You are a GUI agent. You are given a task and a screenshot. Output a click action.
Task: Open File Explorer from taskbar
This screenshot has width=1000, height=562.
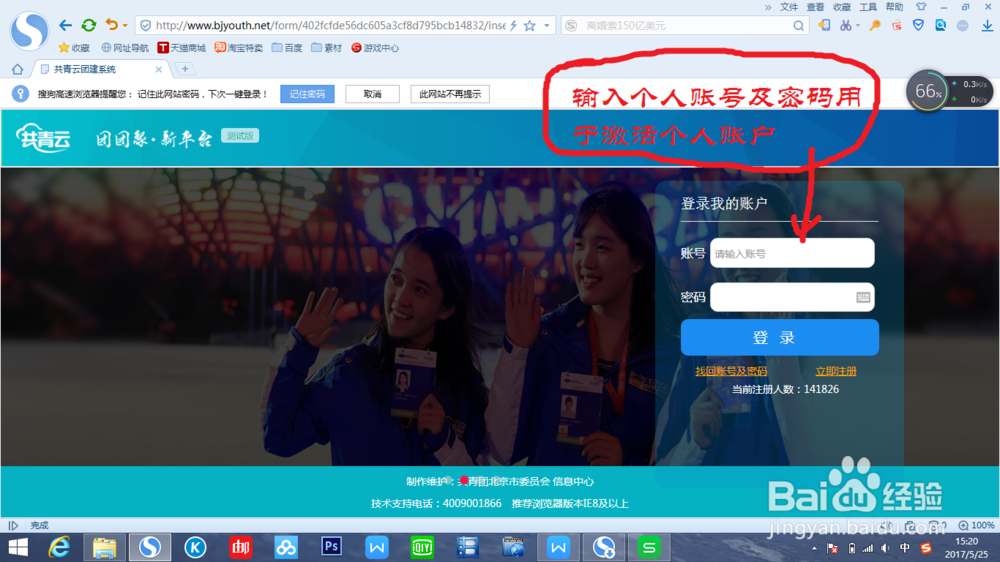(x=104, y=547)
